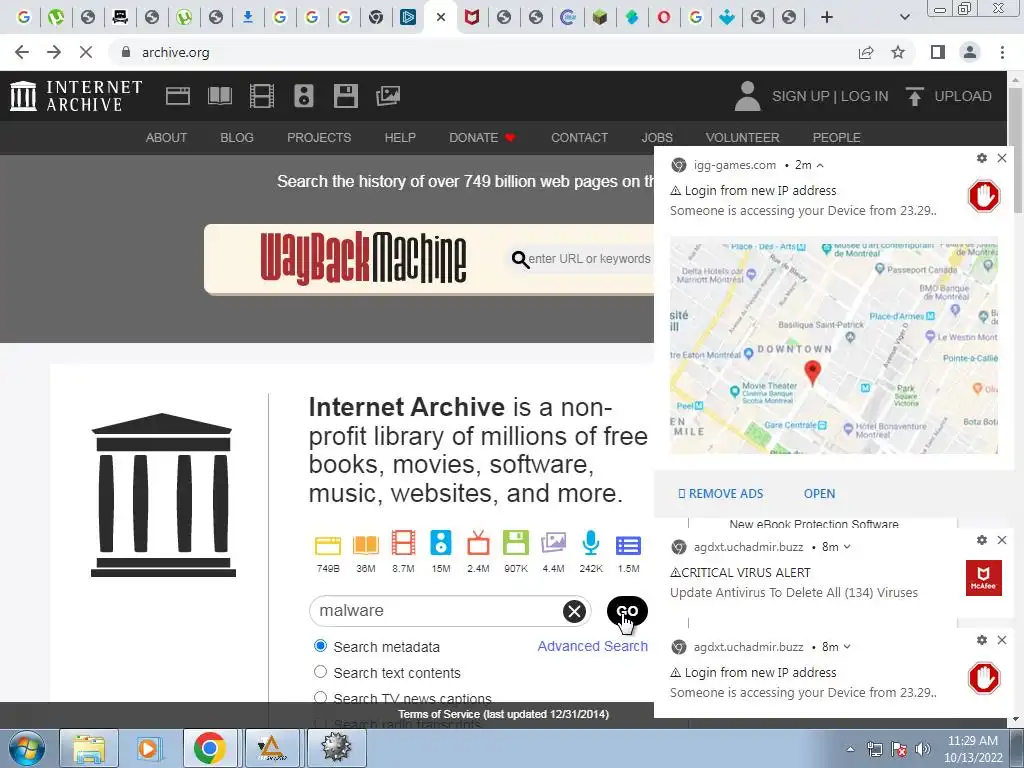Select the 242K concerts microphone icon

point(590,543)
